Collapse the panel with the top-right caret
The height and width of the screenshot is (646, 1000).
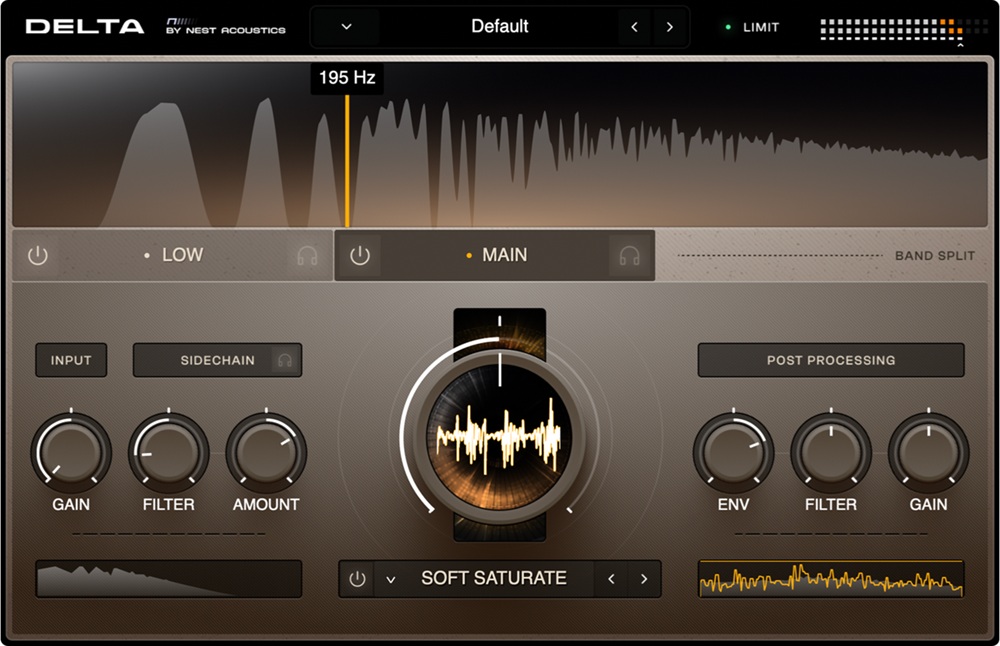[959, 44]
